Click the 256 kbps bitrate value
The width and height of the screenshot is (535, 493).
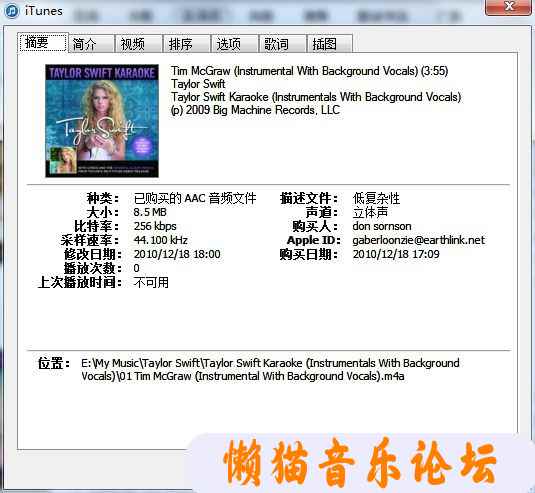(x=155, y=226)
